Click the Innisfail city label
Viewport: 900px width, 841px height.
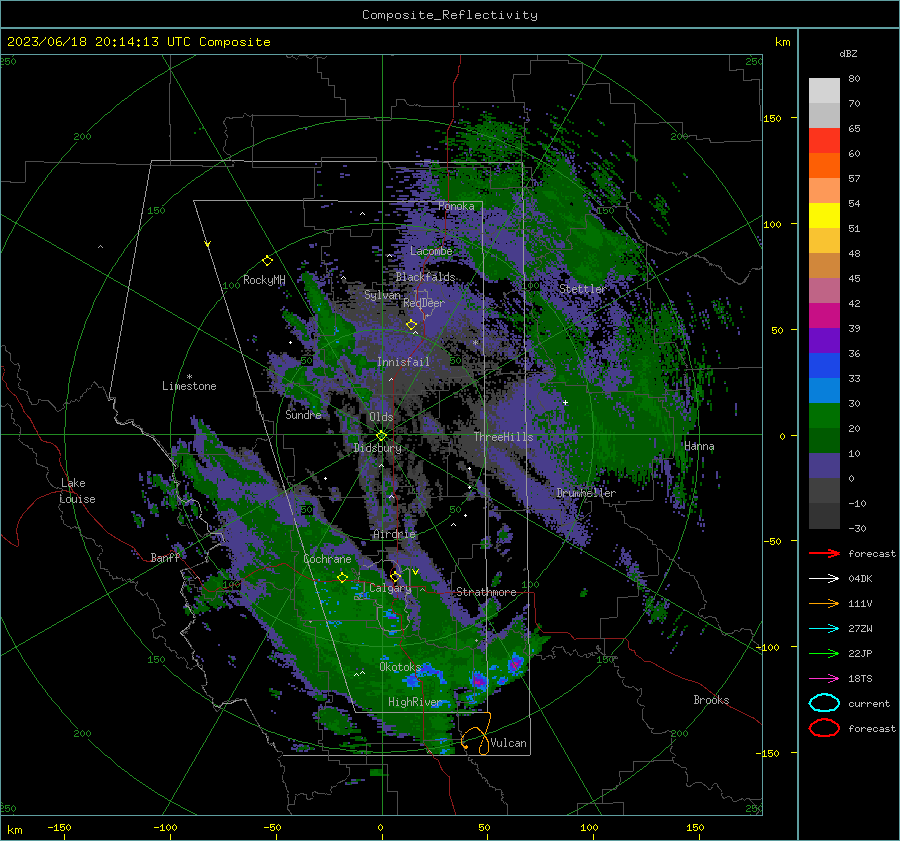tap(403, 362)
